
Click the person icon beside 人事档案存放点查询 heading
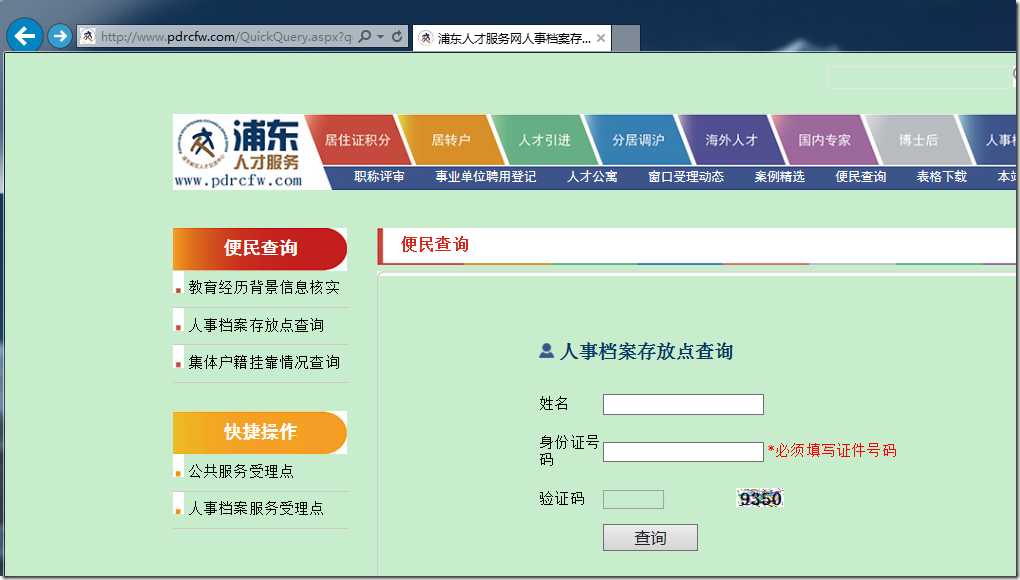point(546,351)
